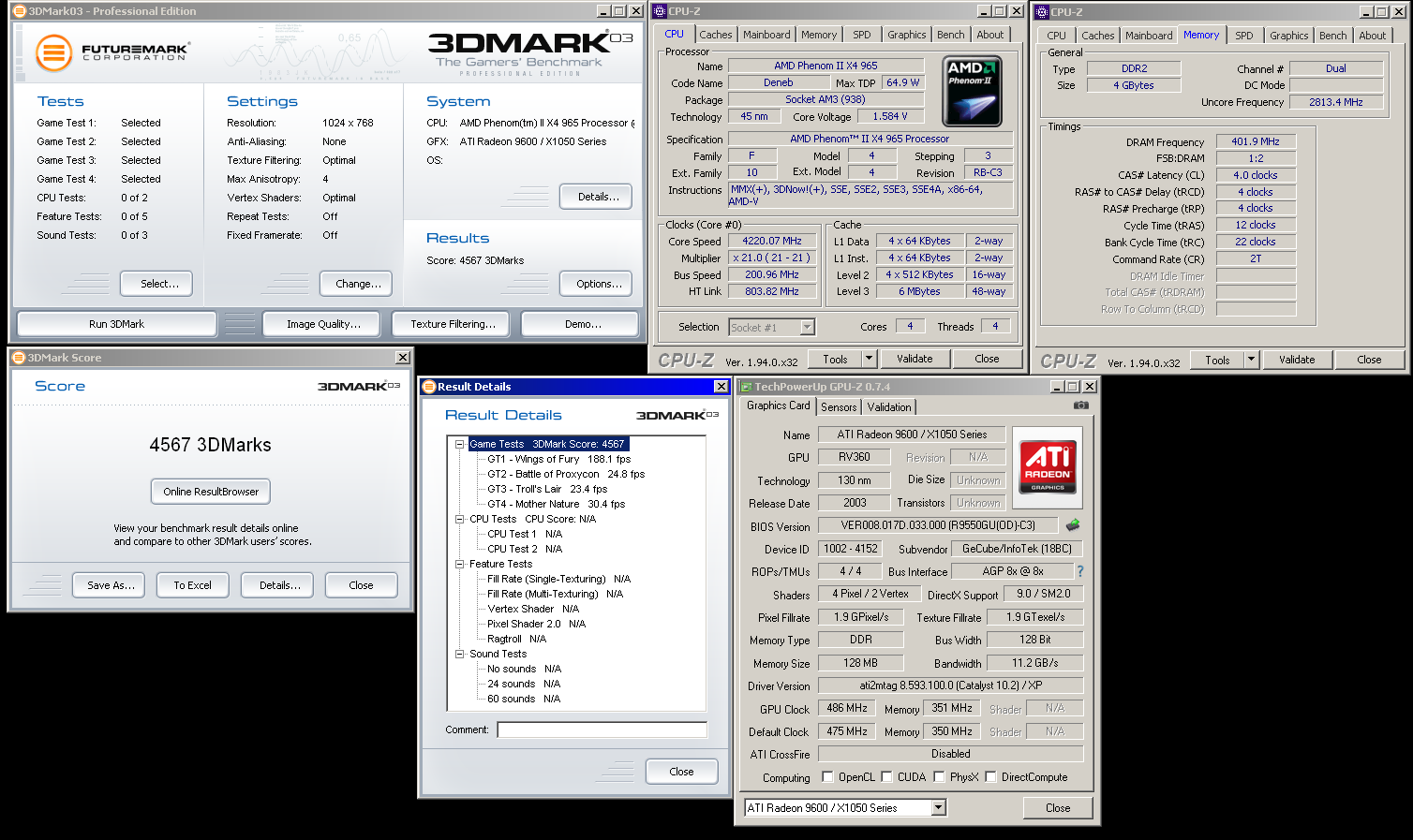
Task: Click the '401.9 MHz' DRAM Frequency value
Action: tap(1256, 141)
